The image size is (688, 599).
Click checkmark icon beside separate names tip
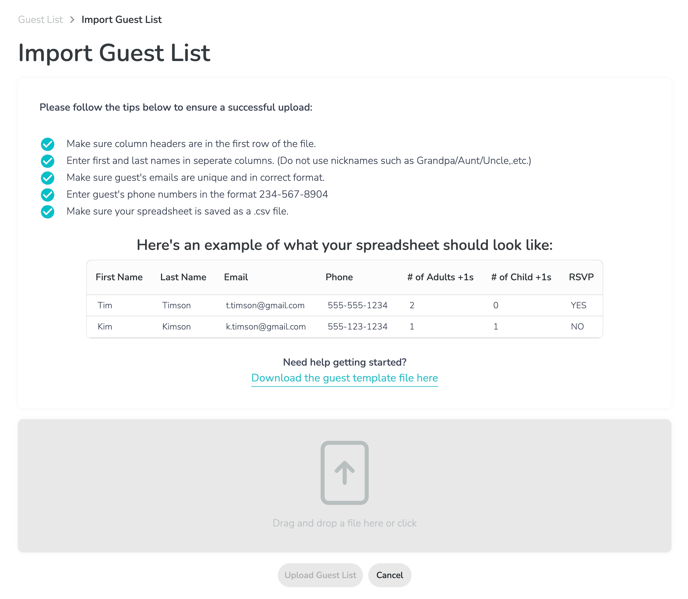[47, 161]
